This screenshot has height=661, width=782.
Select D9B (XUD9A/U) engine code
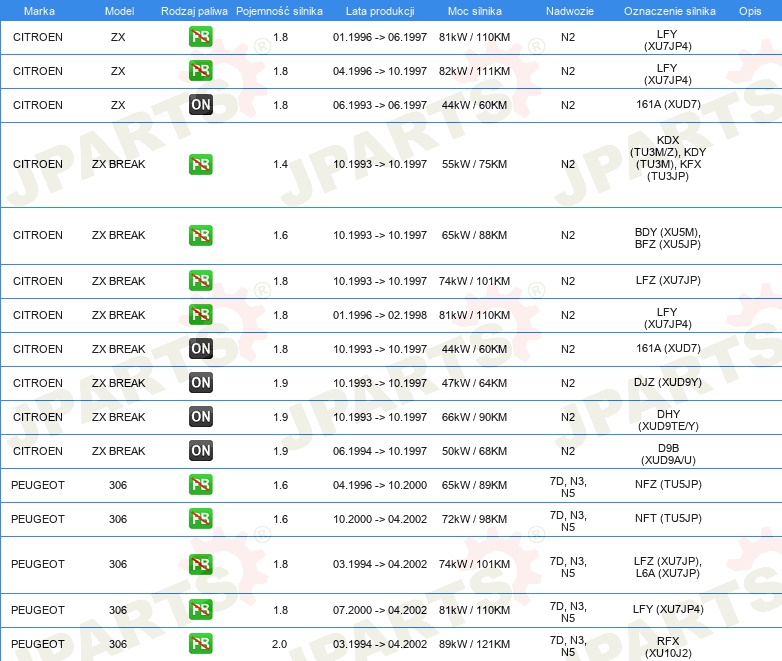click(668, 454)
